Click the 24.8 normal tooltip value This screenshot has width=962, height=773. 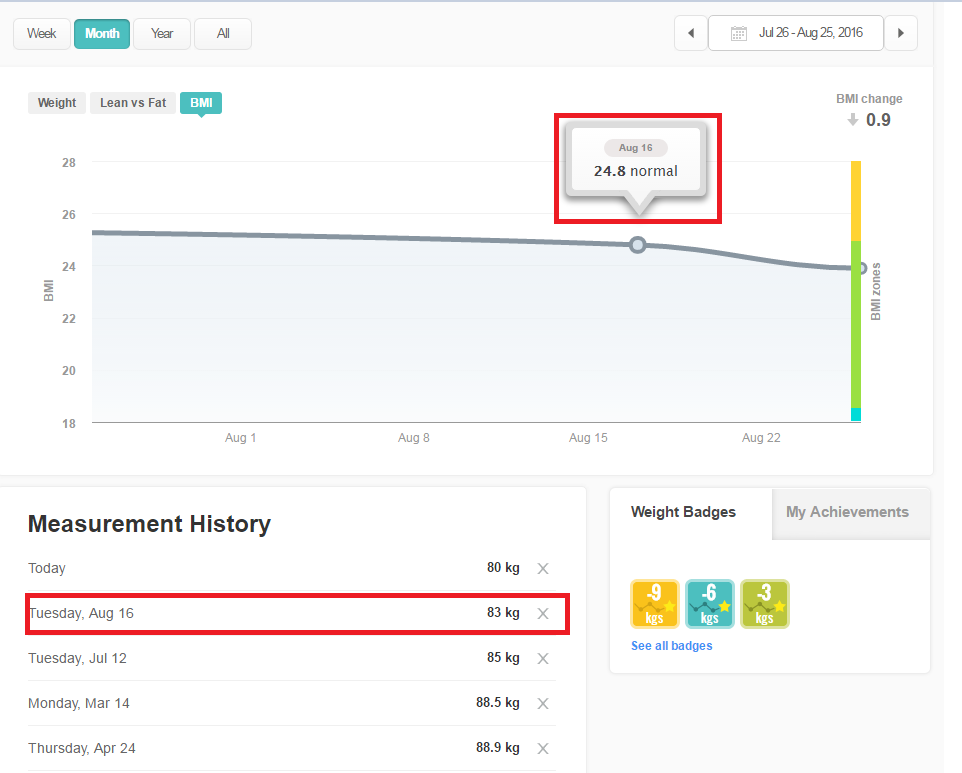click(x=636, y=171)
